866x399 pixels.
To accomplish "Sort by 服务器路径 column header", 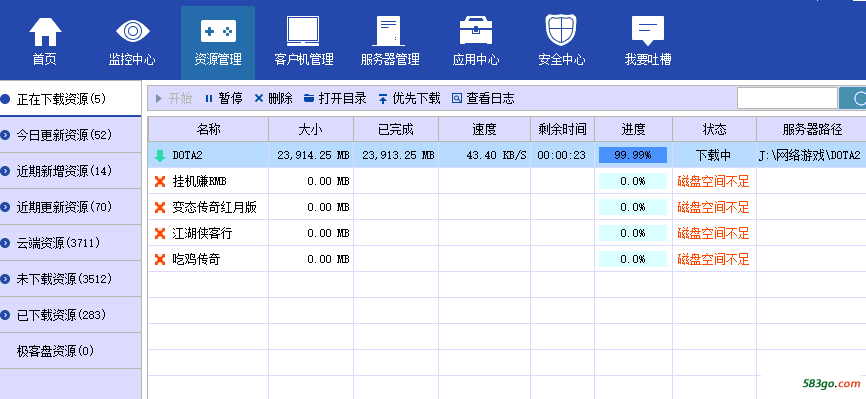I will 812,129.
